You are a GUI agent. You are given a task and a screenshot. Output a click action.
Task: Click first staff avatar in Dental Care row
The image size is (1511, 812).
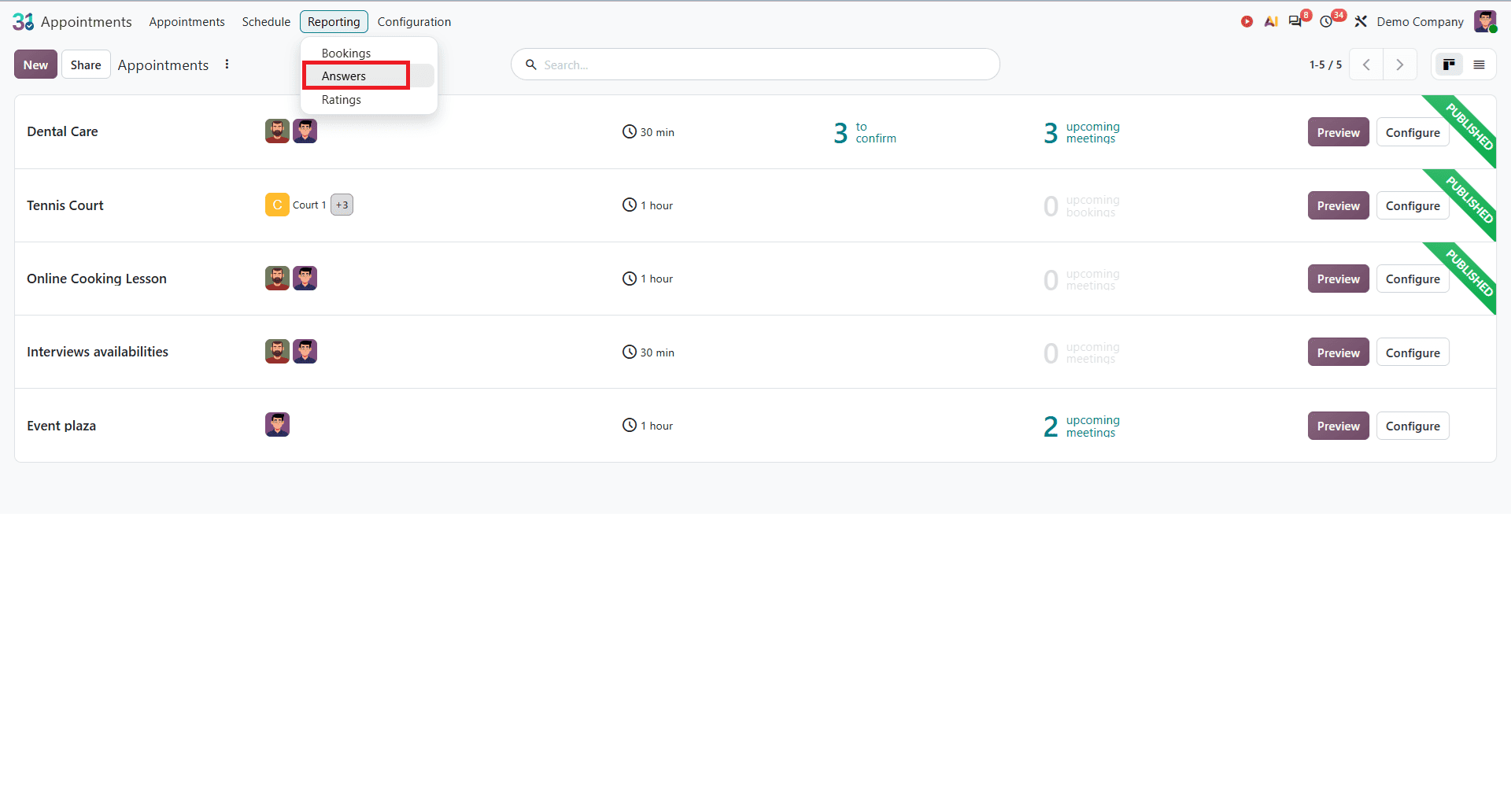pyautogui.click(x=277, y=131)
